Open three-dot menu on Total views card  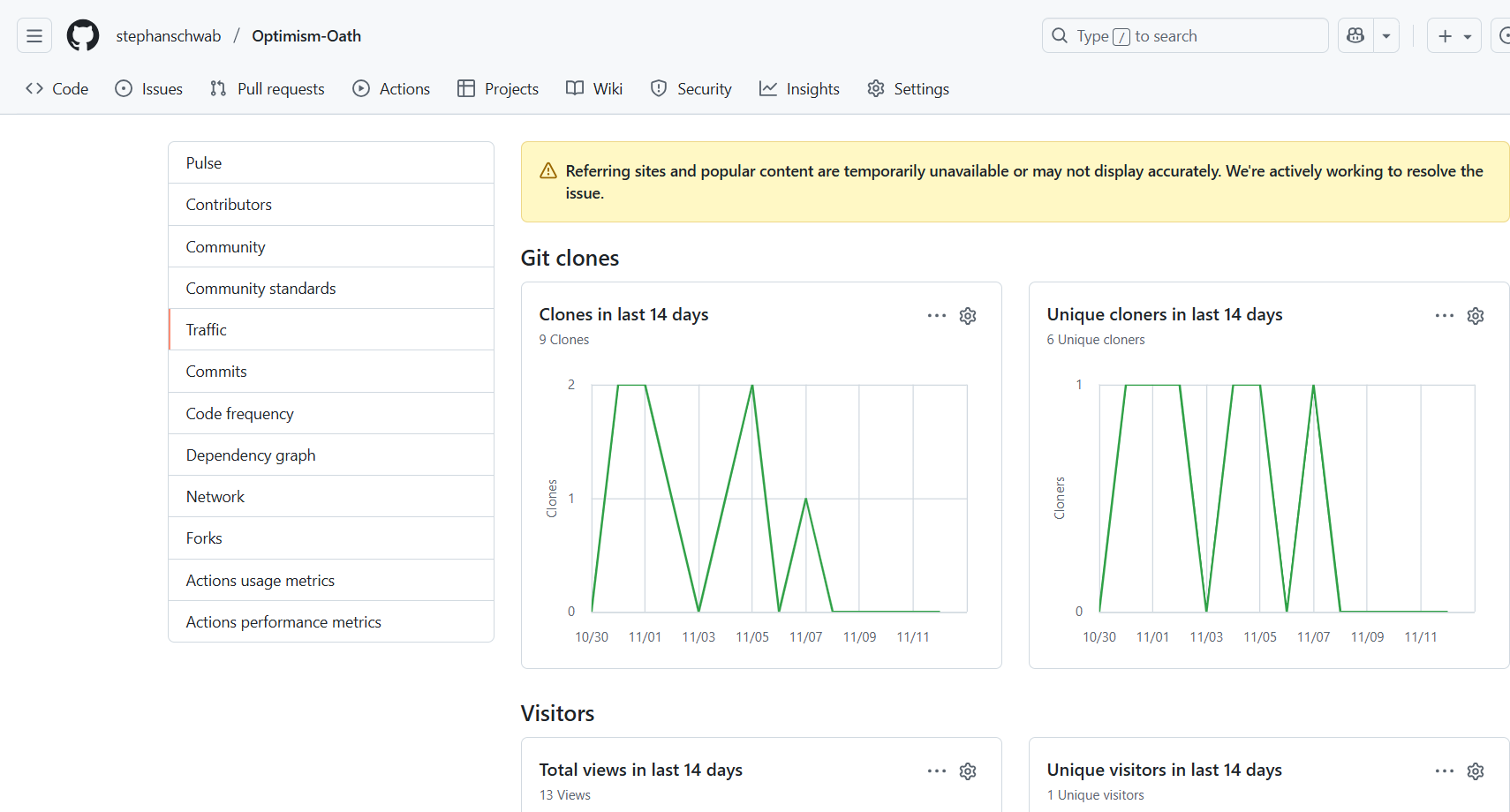tap(937, 771)
